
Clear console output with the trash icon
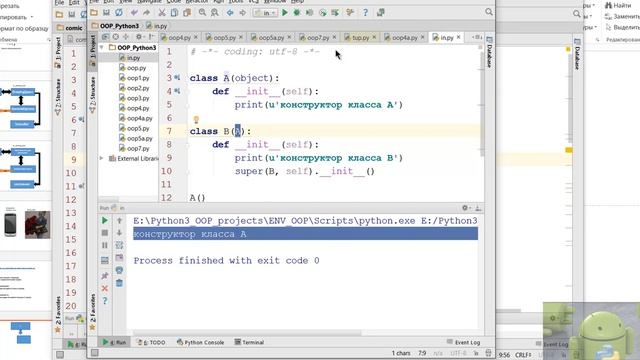[x=119, y=282]
